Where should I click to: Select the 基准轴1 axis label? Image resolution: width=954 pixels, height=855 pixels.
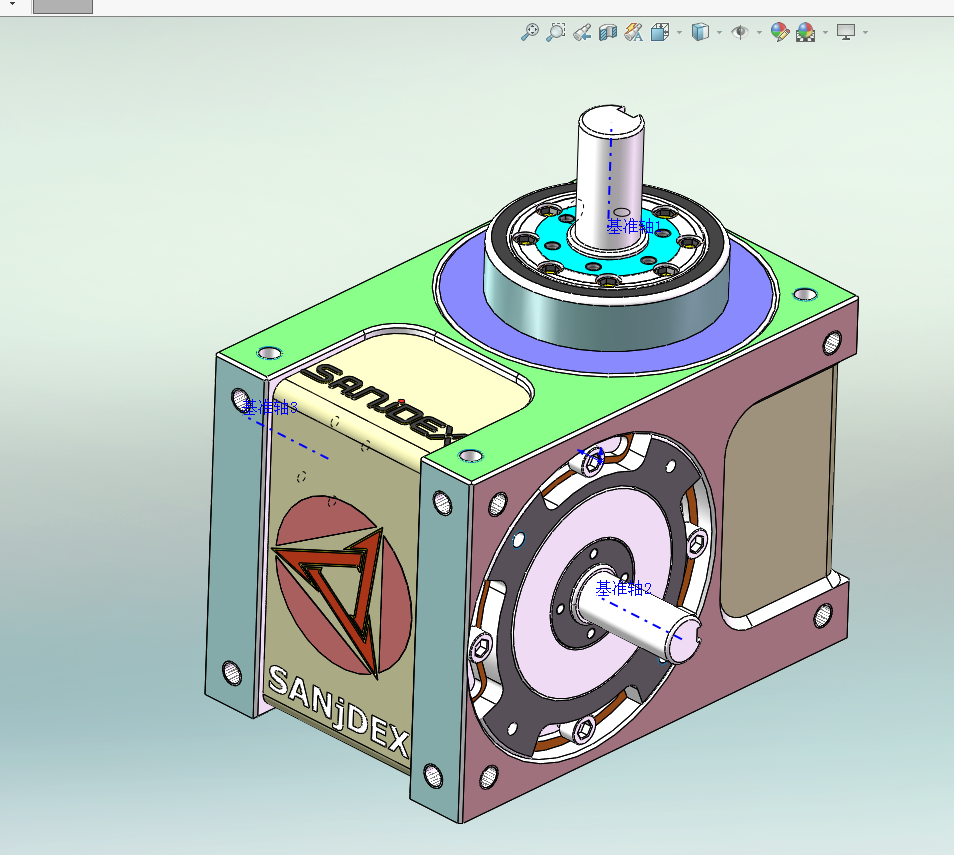pos(633,227)
